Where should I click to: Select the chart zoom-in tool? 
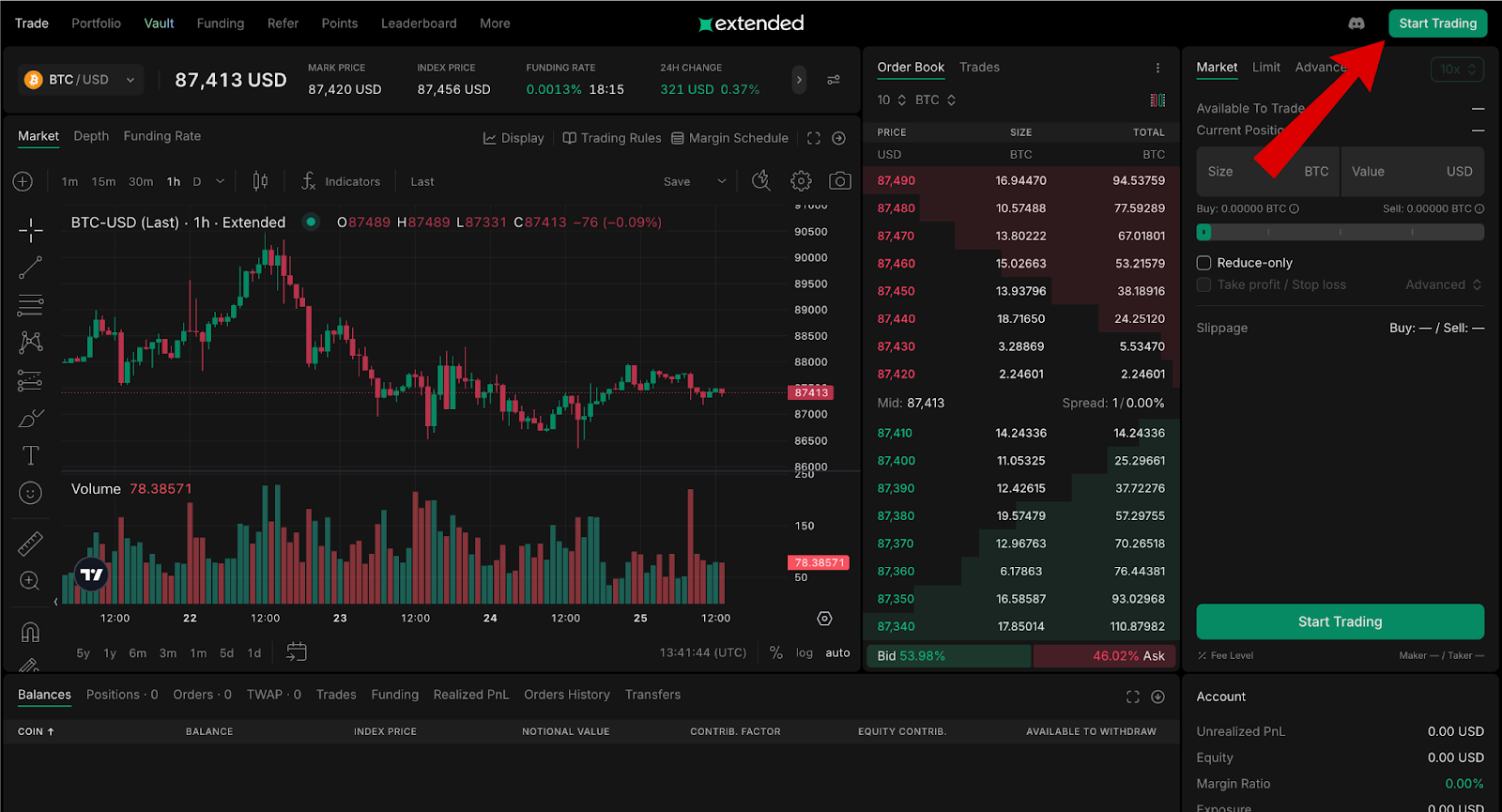coord(30,581)
